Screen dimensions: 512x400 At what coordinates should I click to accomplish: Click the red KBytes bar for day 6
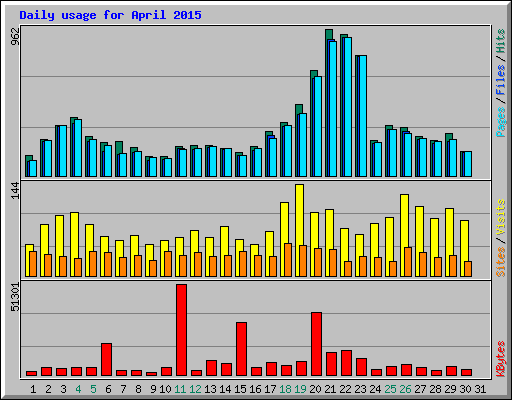coord(107,359)
